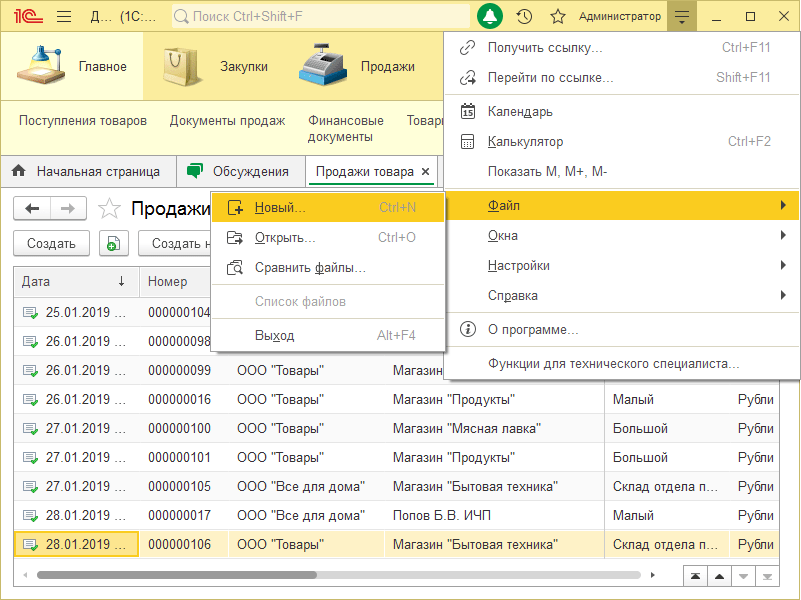
Task: Select the 25.01.2019 document row
Action: pos(112,313)
